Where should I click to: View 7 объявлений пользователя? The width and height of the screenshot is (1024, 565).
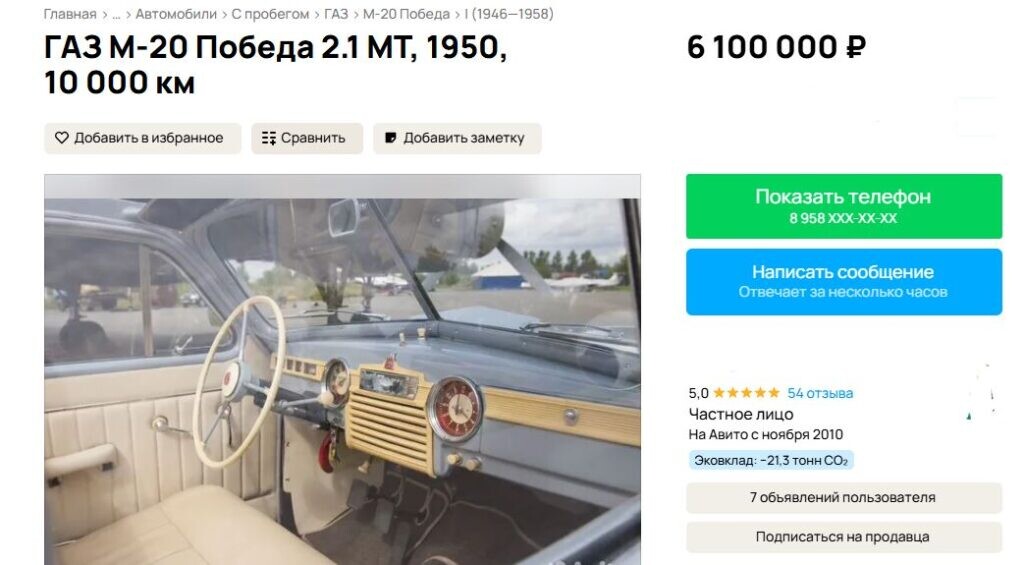pyautogui.click(x=844, y=498)
